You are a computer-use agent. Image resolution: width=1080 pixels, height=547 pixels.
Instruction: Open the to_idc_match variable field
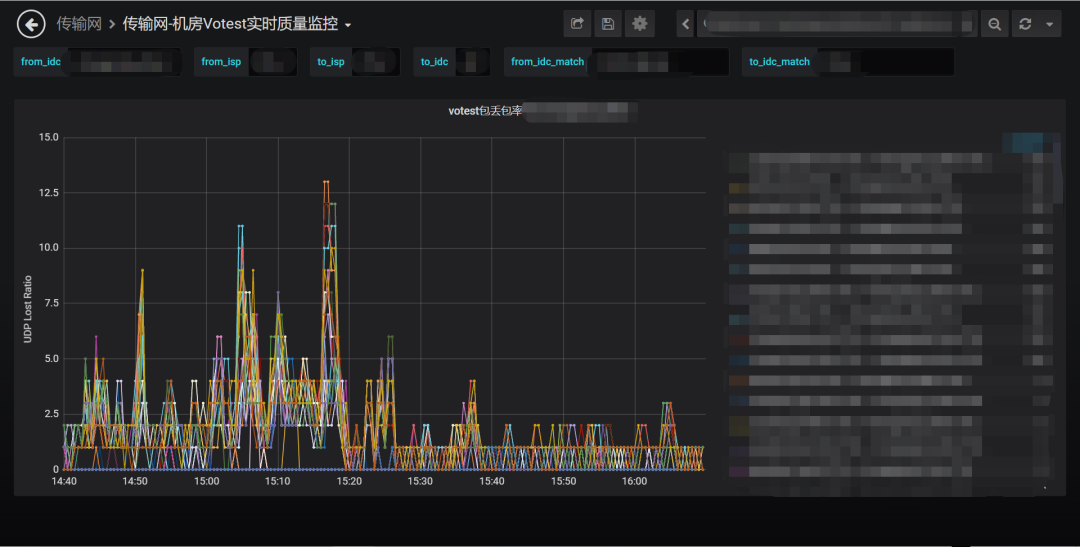point(885,62)
